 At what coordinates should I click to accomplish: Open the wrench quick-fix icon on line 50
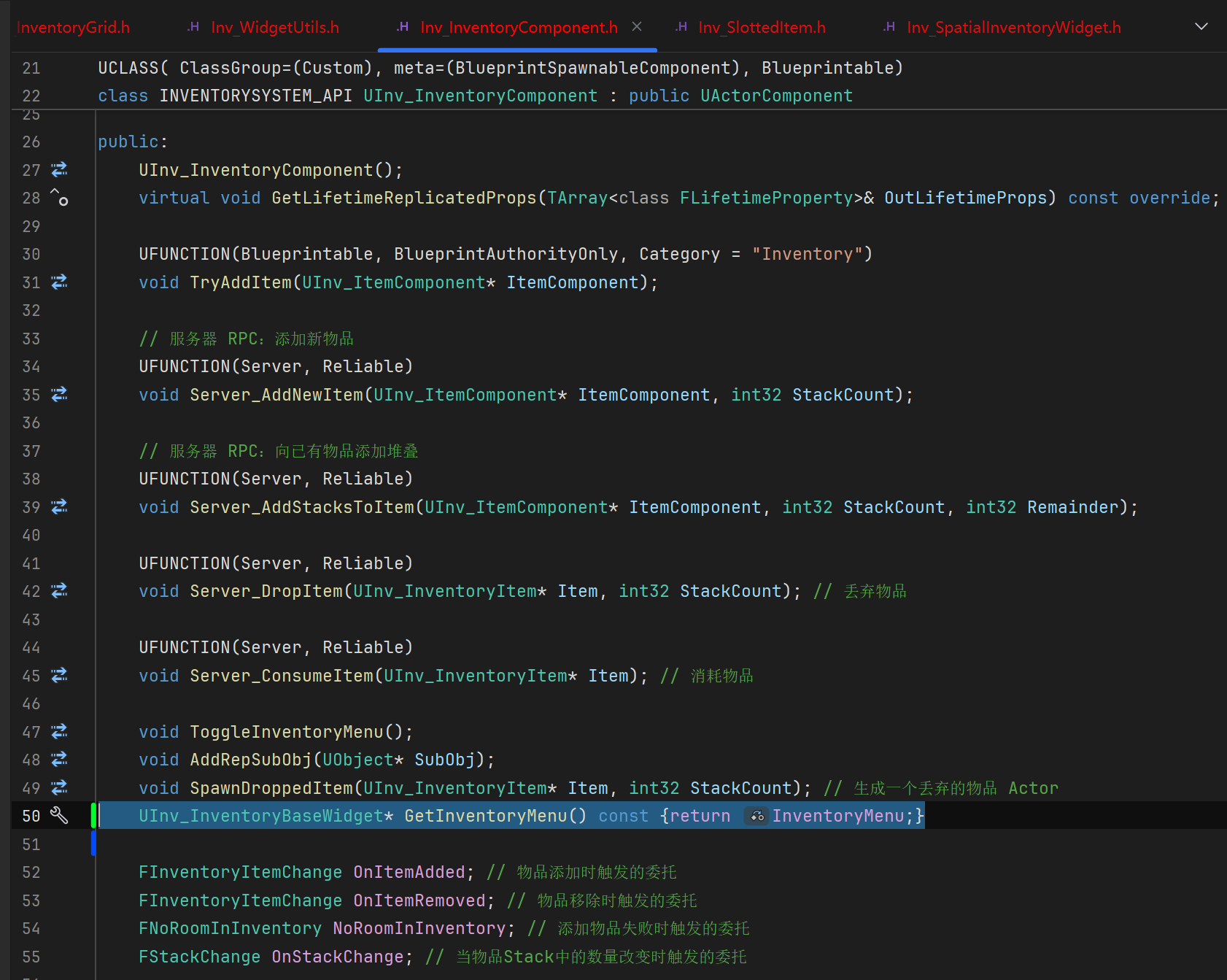(x=59, y=815)
